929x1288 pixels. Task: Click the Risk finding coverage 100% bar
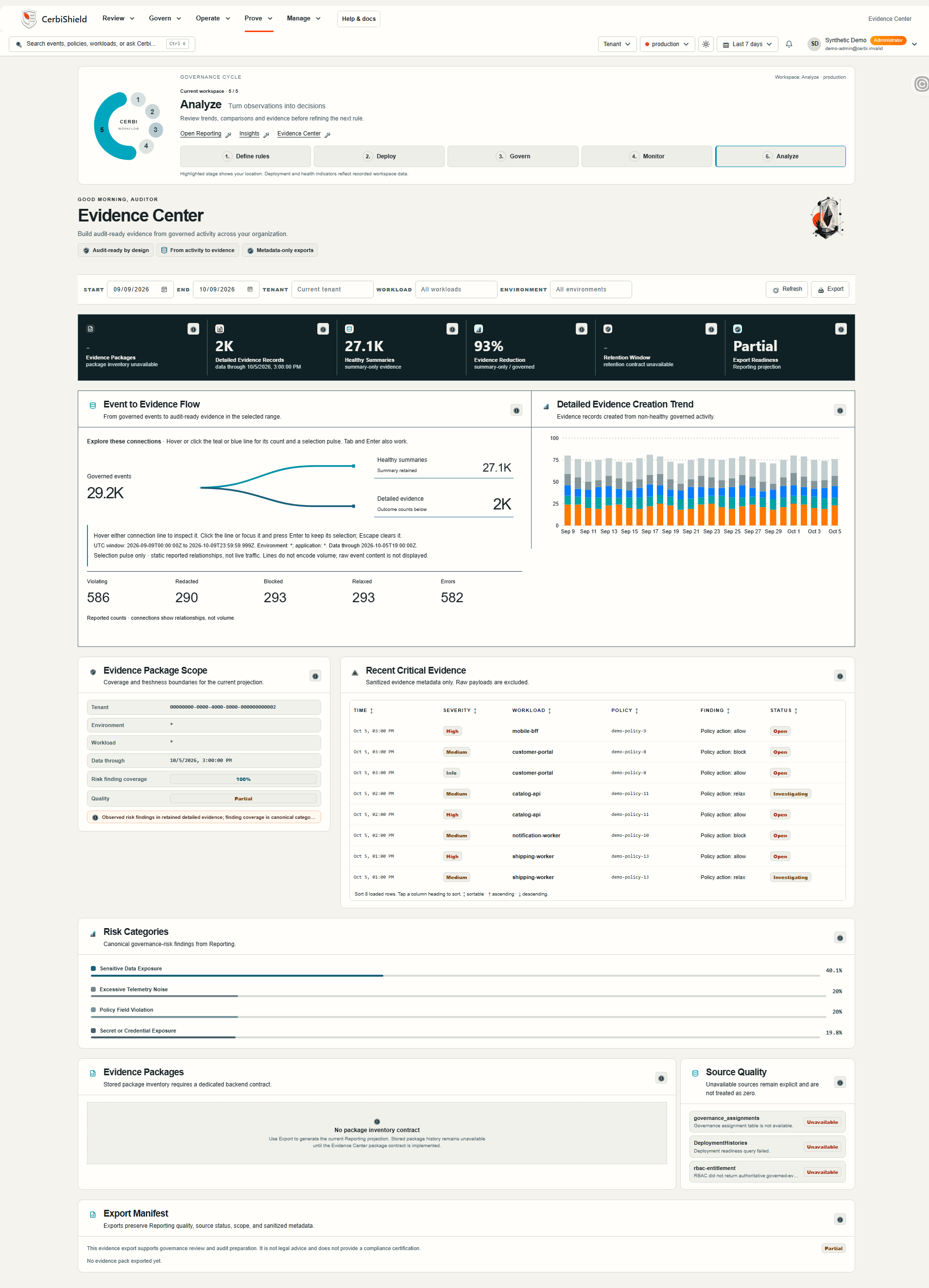coord(243,779)
